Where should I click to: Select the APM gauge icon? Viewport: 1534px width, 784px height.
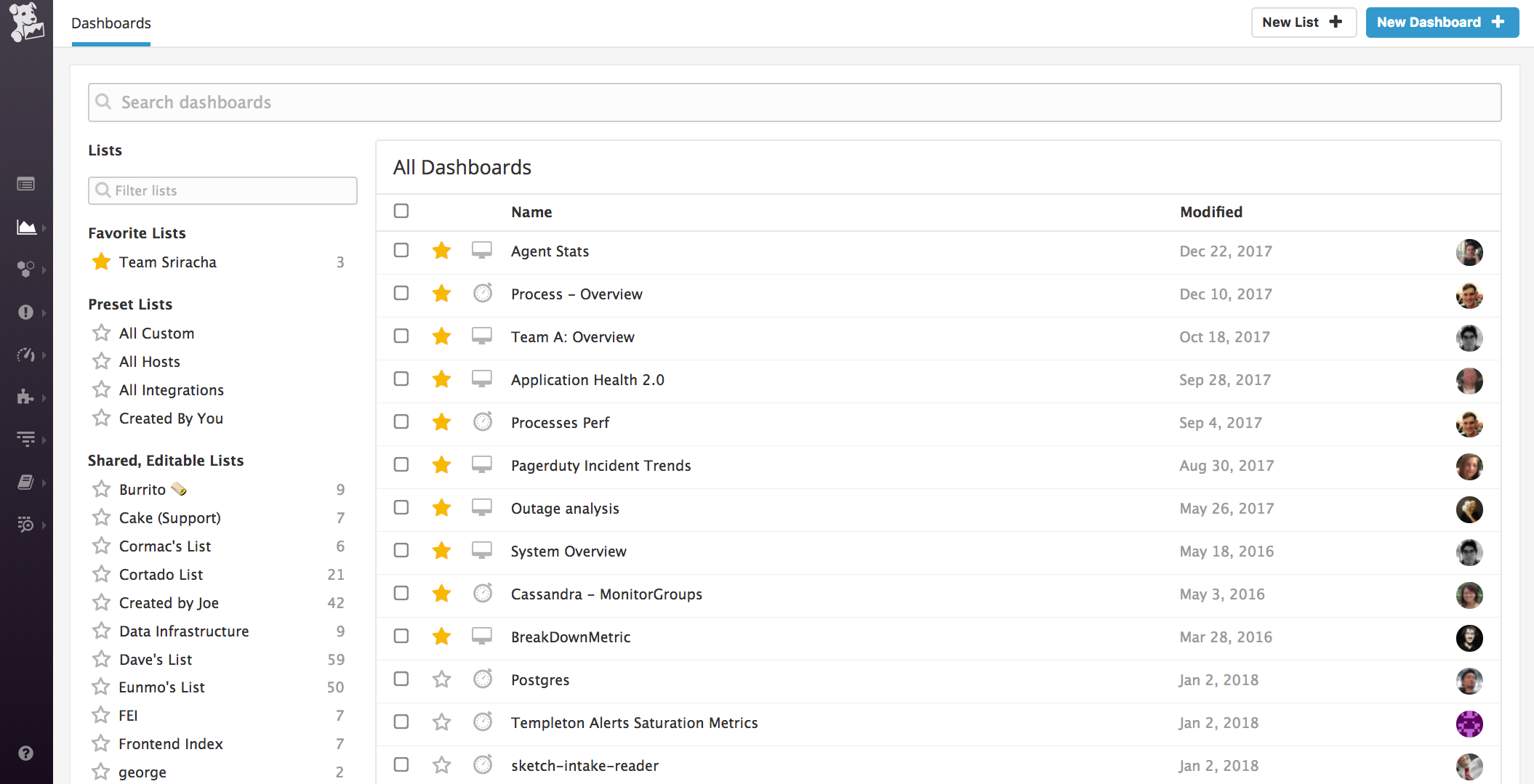[x=26, y=355]
